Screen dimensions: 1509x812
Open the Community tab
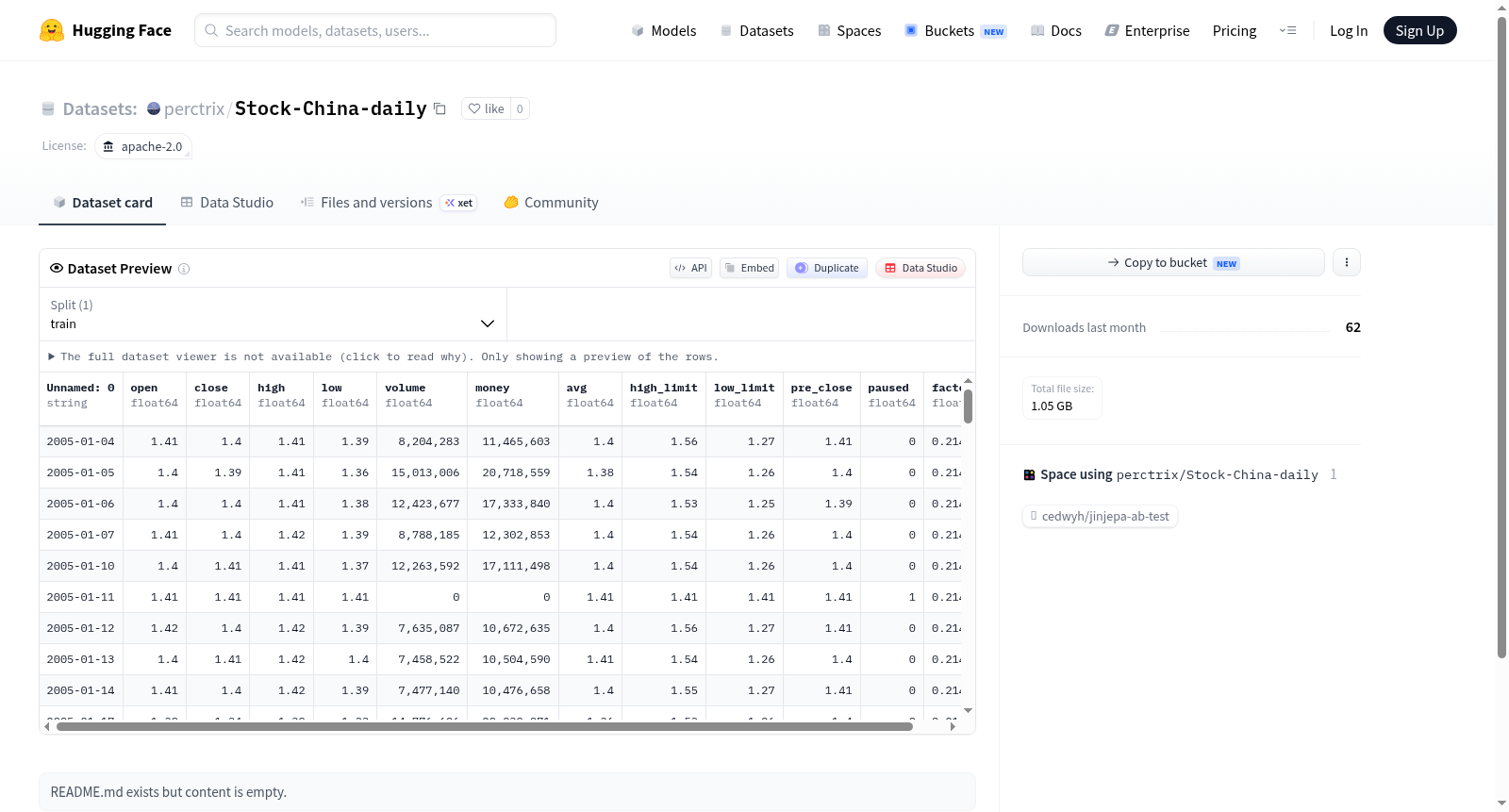(x=552, y=203)
